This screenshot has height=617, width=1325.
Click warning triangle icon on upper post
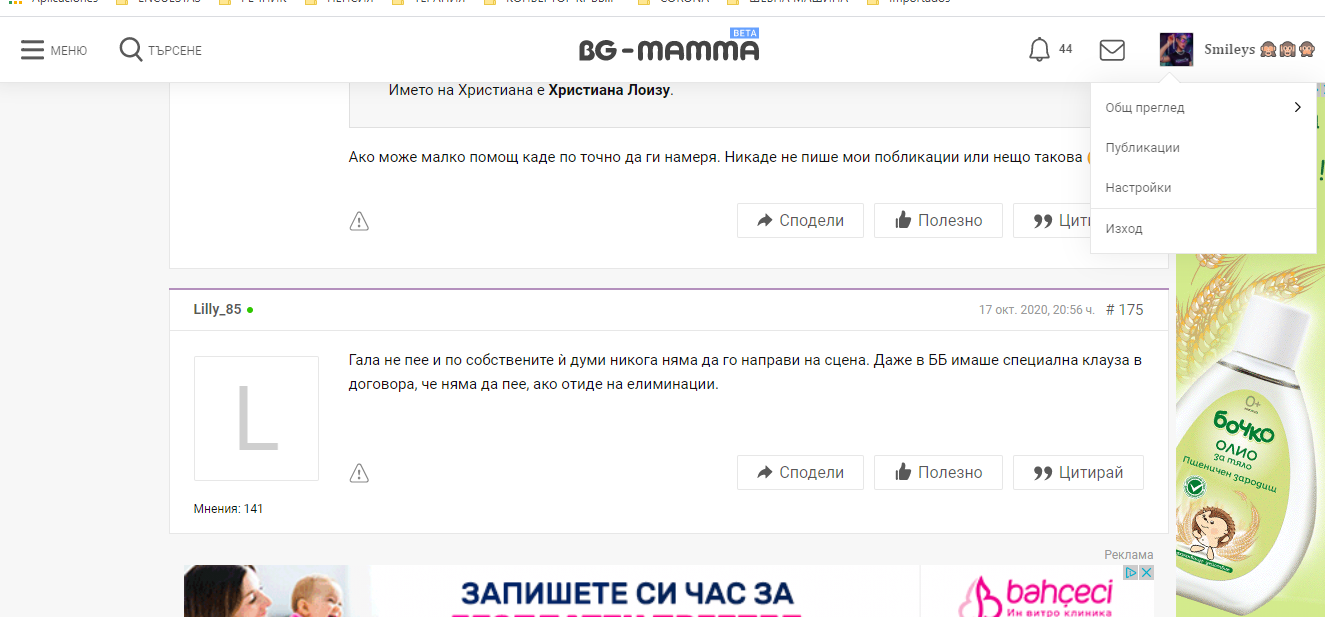359,221
